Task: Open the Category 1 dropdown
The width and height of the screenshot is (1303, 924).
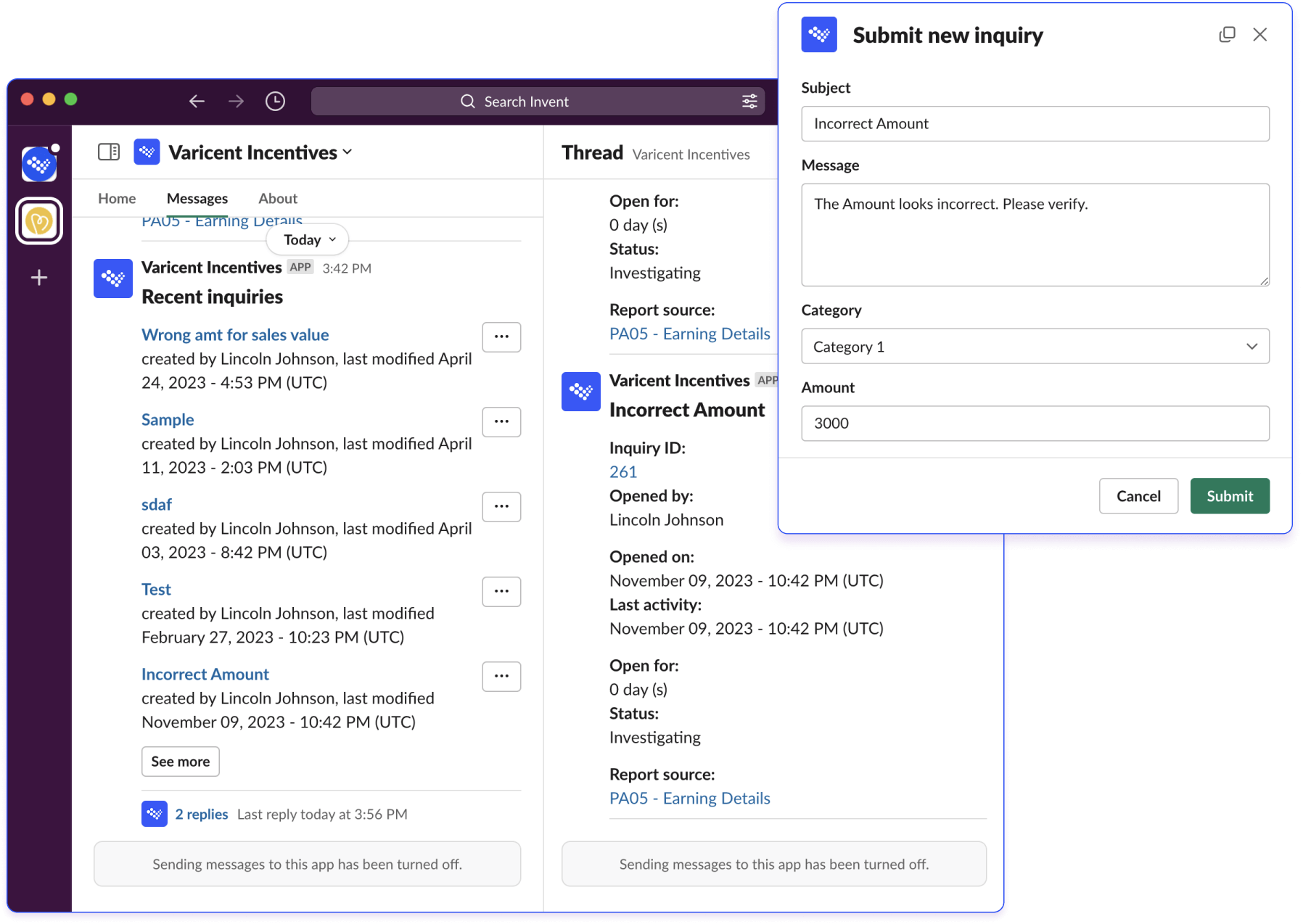Action: tap(1035, 347)
